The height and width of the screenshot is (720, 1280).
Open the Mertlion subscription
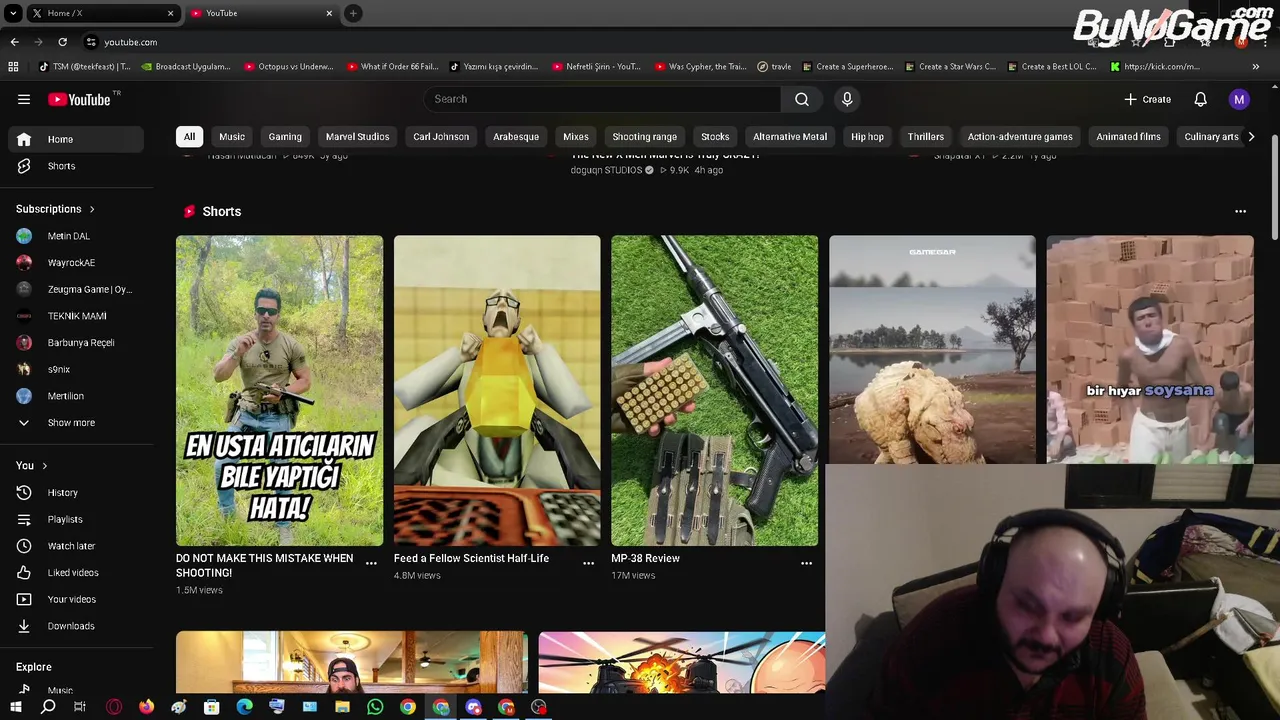coord(75,396)
